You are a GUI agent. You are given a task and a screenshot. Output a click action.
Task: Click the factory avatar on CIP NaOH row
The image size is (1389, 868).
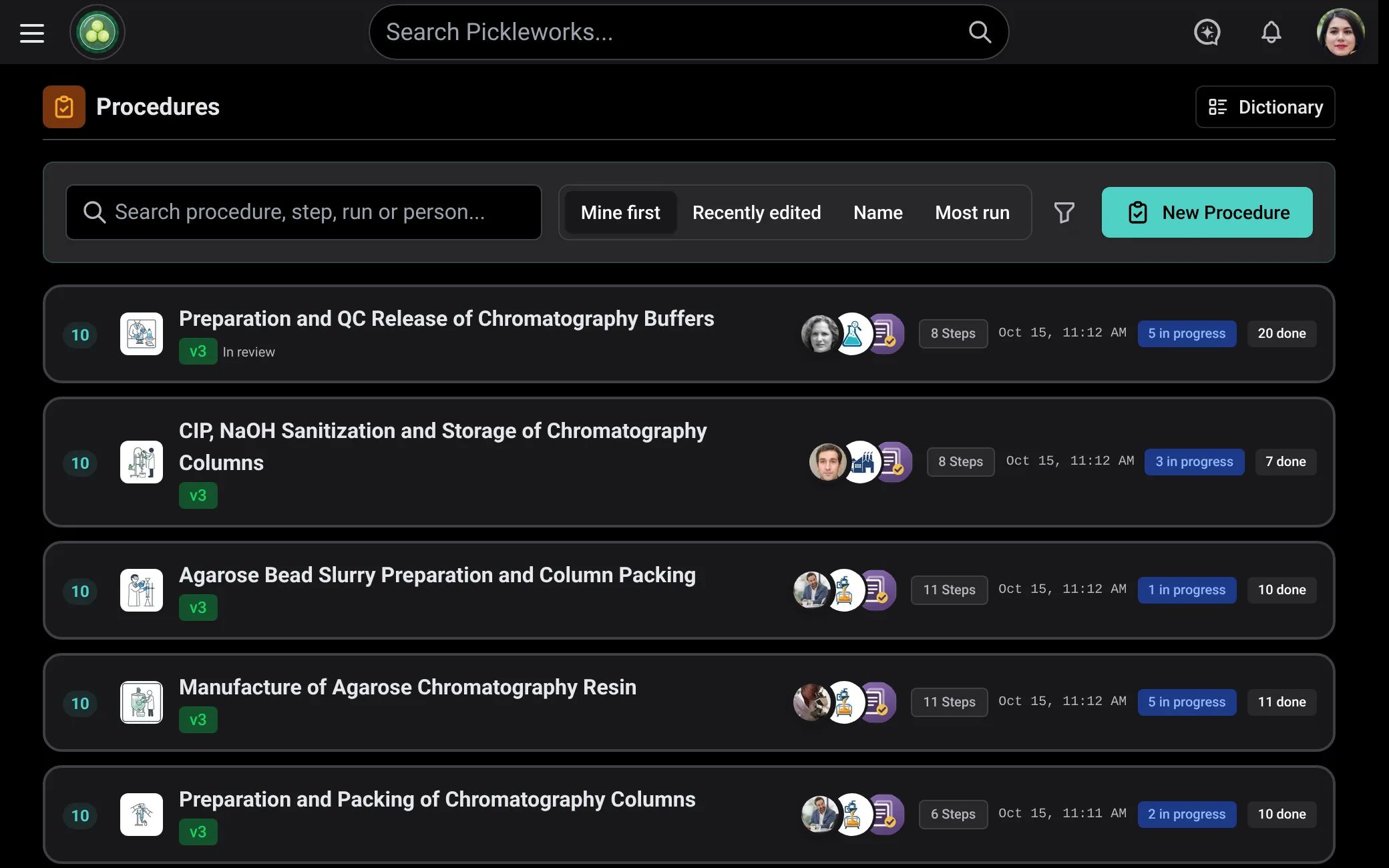[861, 462]
